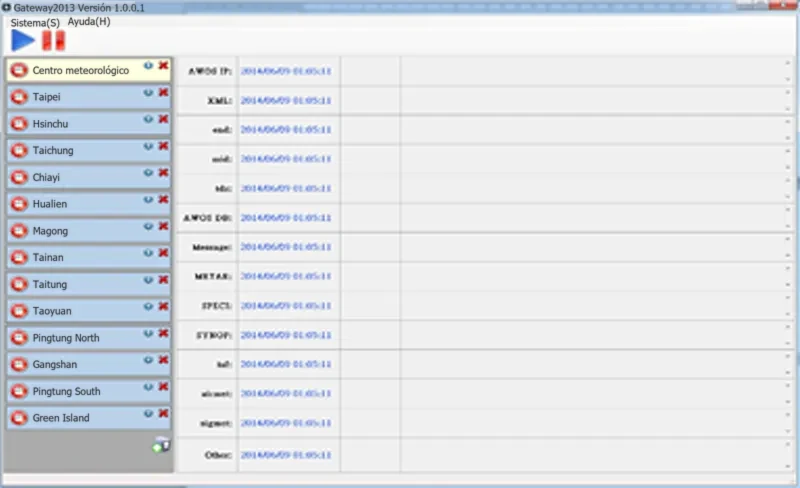Click the blue round icon on Hsinchu row
The height and width of the screenshot is (488, 800).
point(148,119)
